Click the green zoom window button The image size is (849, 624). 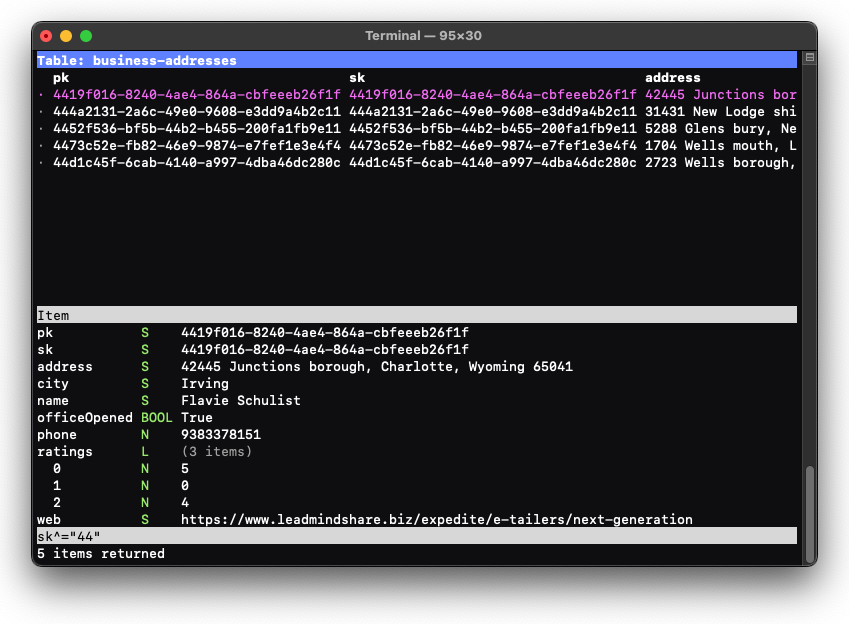tap(86, 35)
